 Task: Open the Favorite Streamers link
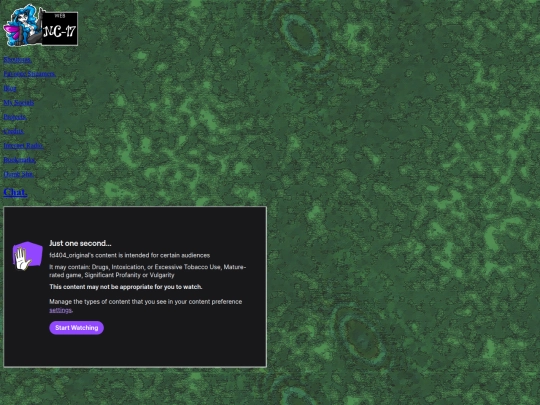tap(30, 74)
